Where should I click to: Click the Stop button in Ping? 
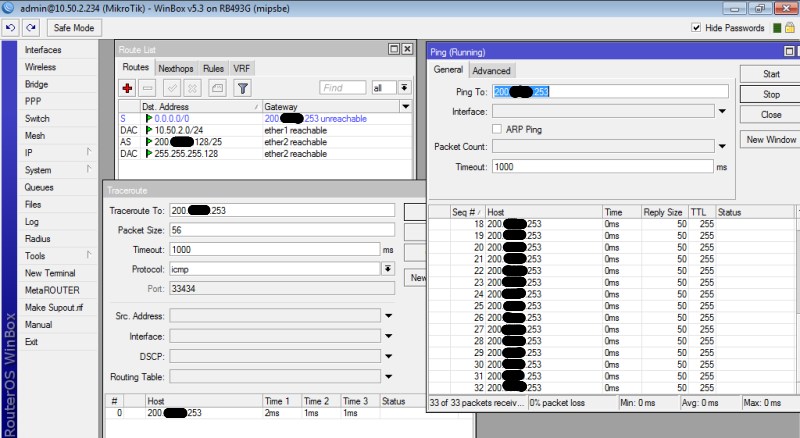771,94
